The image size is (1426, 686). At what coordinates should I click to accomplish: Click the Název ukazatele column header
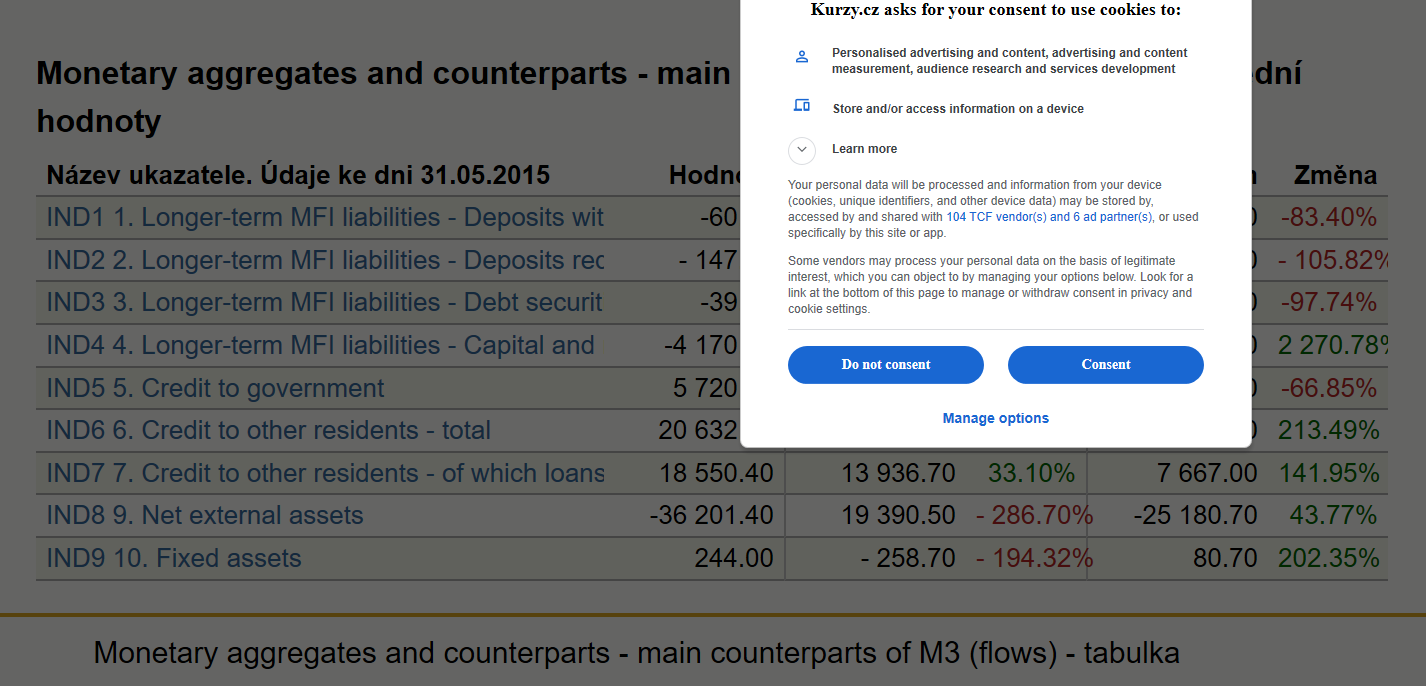[298, 176]
